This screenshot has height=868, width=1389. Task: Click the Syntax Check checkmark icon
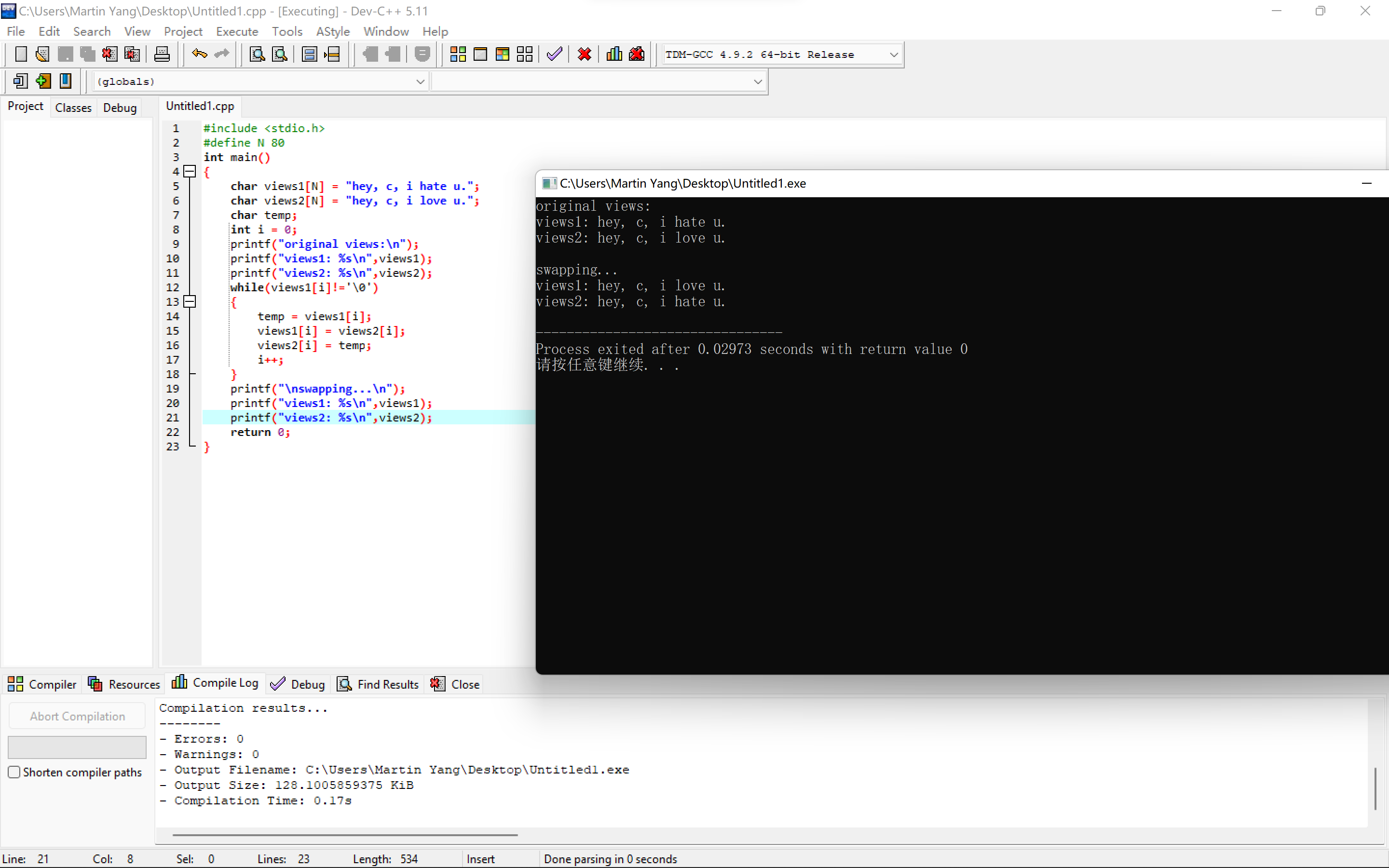coord(555,54)
